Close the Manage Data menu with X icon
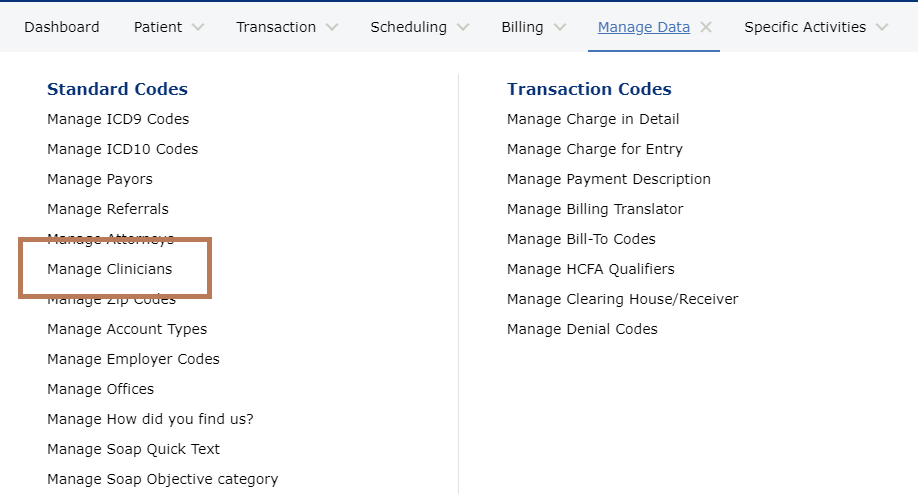The image size is (918, 494). (706, 27)
